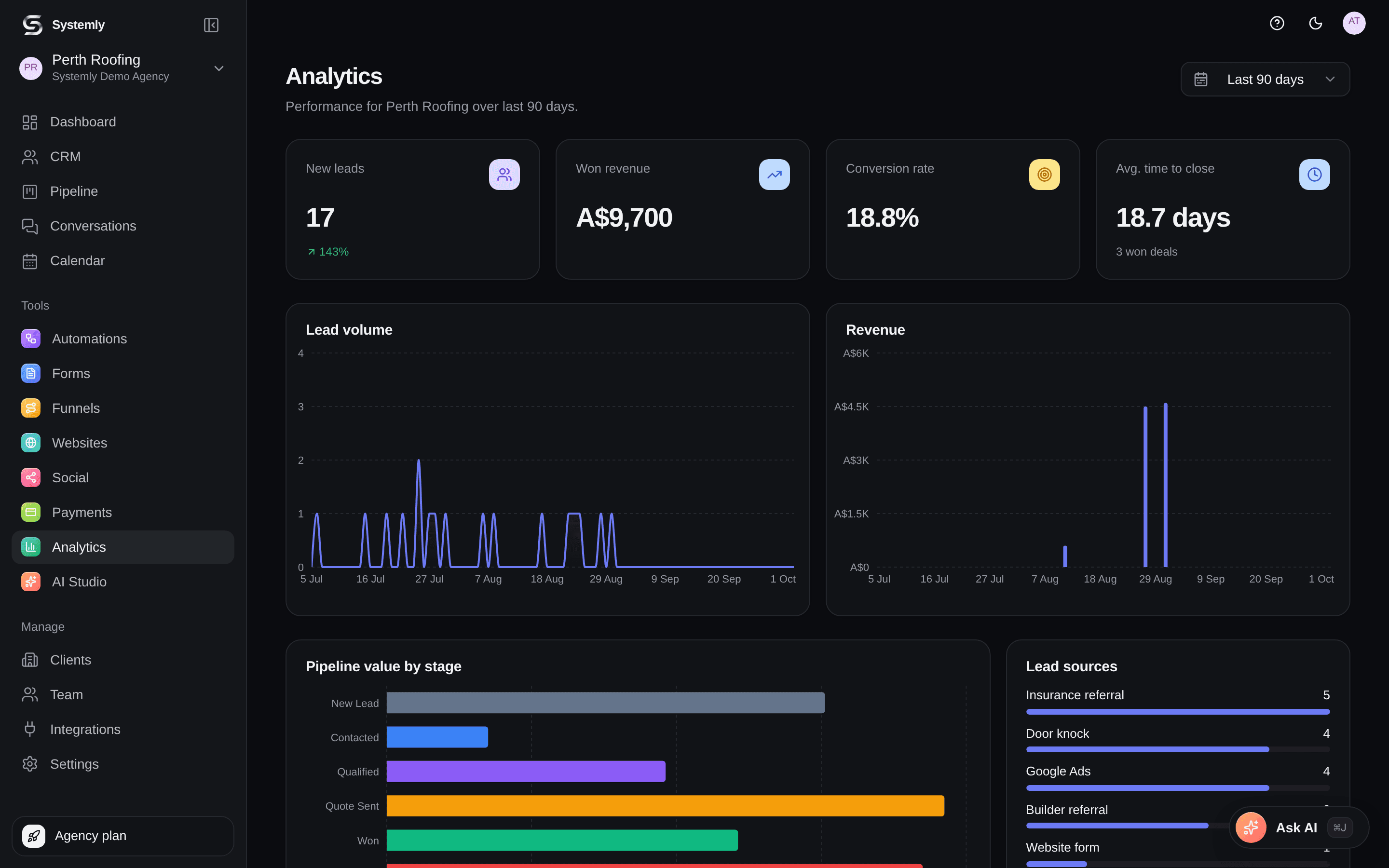Click the Settings gear icon
The image size is (1389, 868).
(30, 764)
